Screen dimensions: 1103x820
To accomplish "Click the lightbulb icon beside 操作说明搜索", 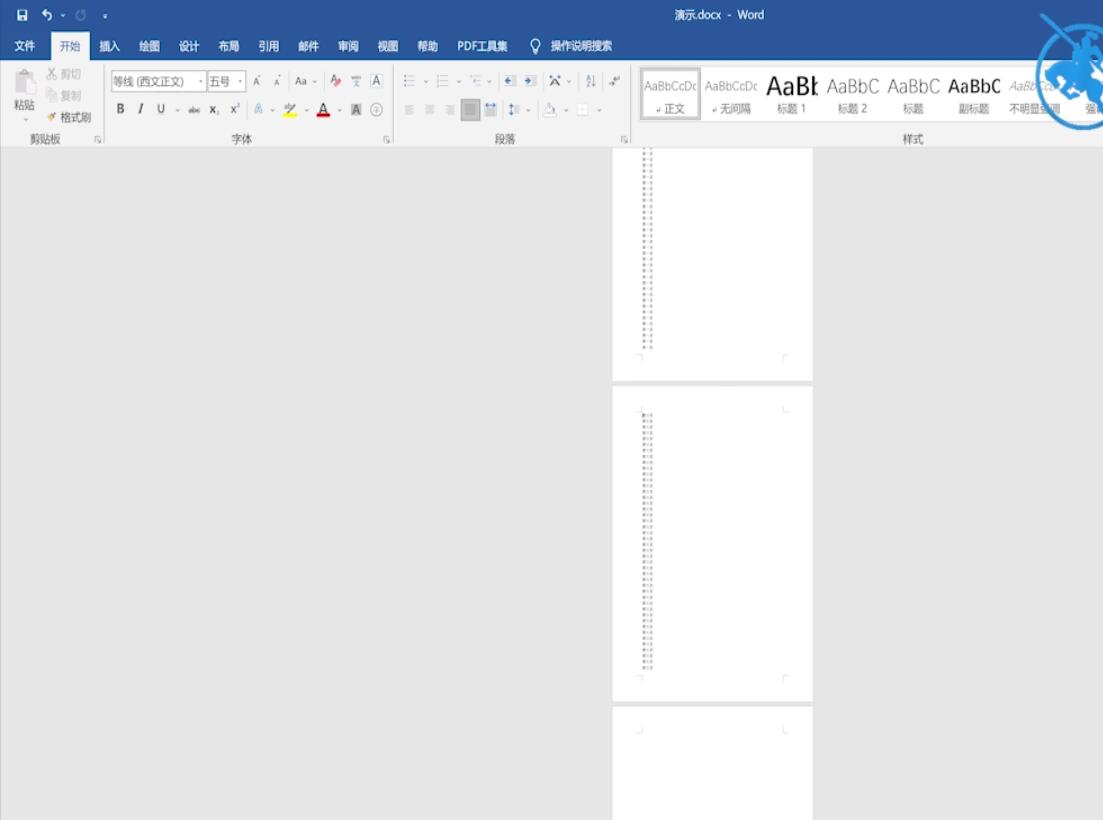I will (535, 46).
